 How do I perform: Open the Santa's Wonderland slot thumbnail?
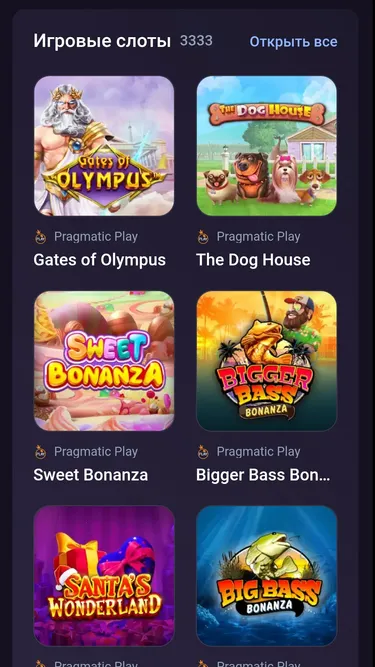click(x=104, y=576)
